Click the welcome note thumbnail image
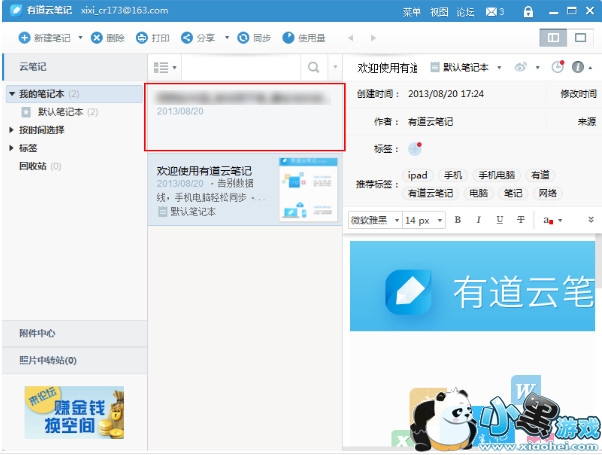 [x=308, y=189]
